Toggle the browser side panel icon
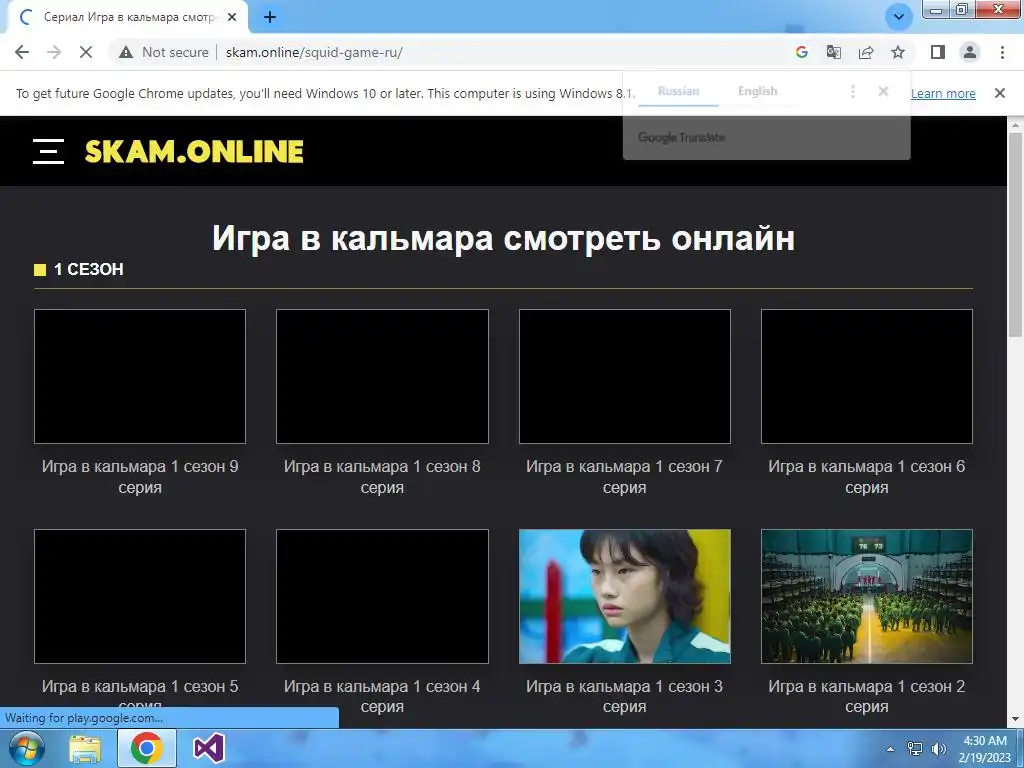Screen dimensions: 1024x768 pyautogui.click(x=938, y=52)
